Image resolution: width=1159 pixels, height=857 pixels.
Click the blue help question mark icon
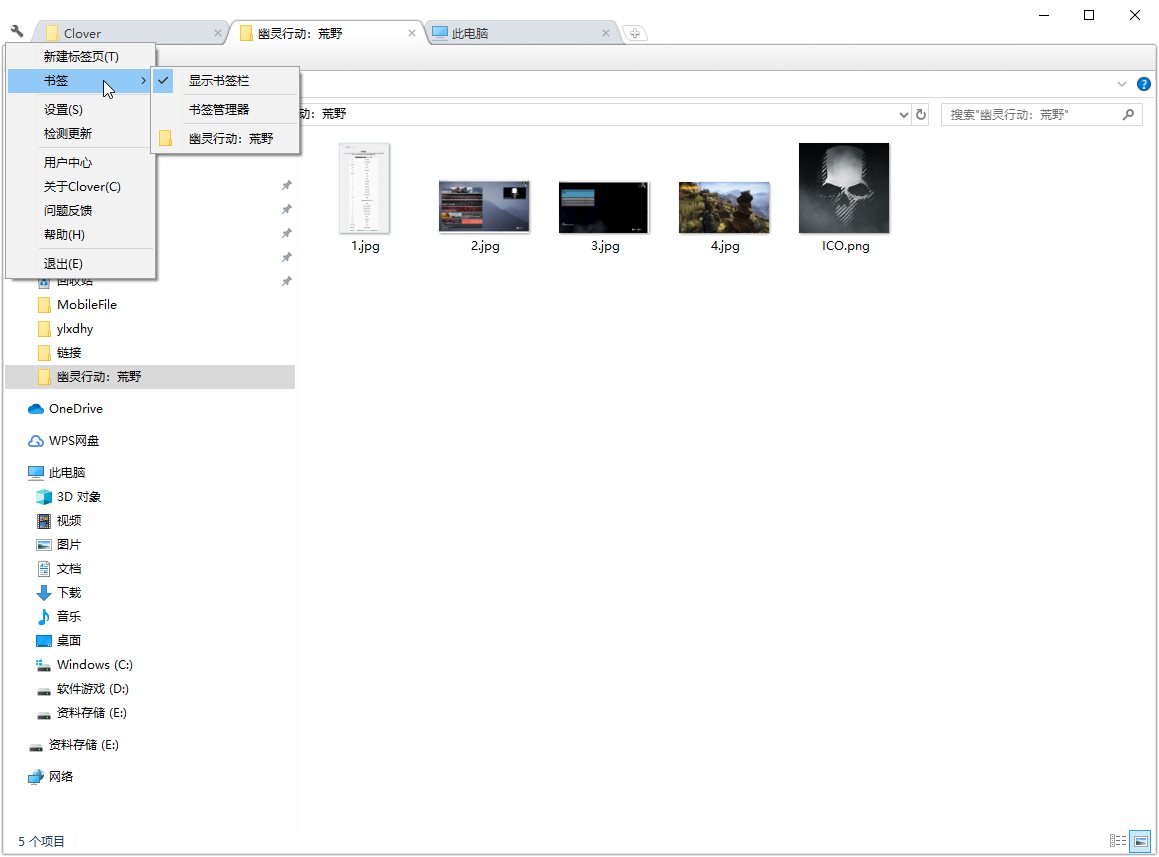(1144, 84)
